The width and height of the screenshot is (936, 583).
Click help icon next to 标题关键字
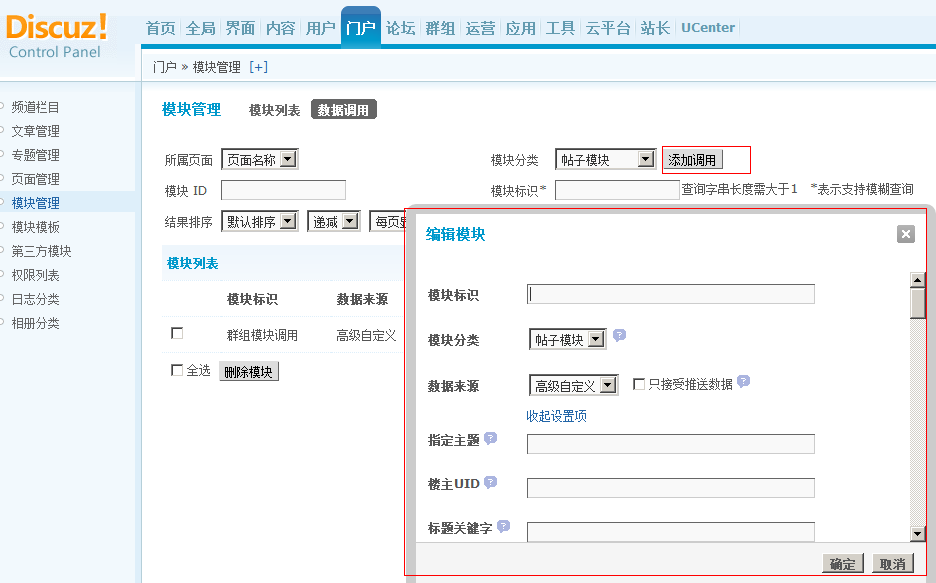click(x=503, y=526)
